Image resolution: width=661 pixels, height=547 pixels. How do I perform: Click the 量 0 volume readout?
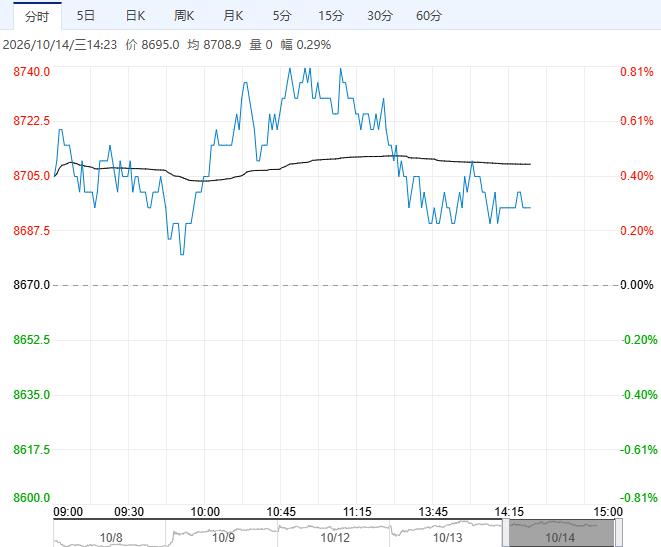(x=261, y=45)
